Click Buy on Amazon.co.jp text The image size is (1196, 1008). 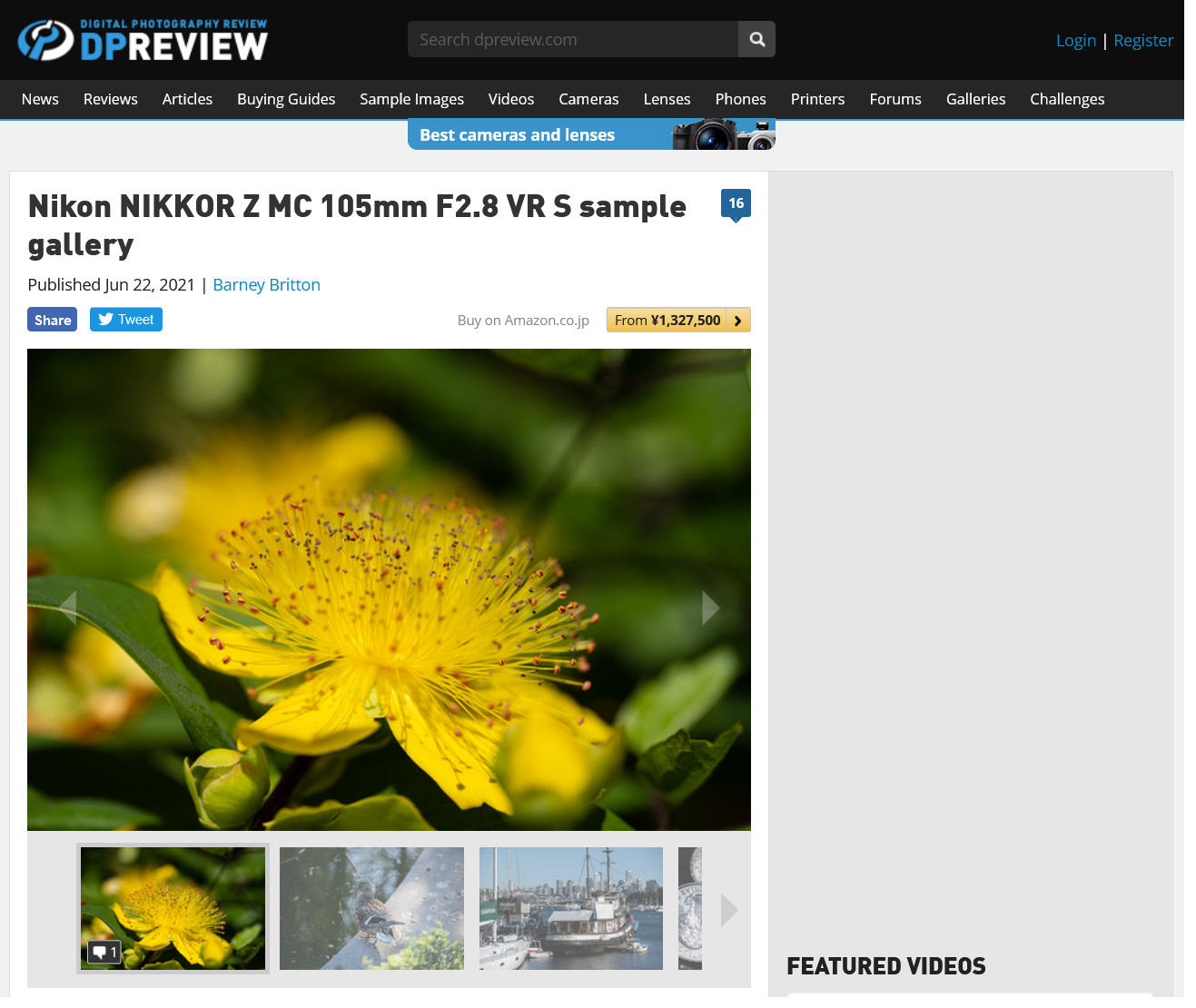523,321
